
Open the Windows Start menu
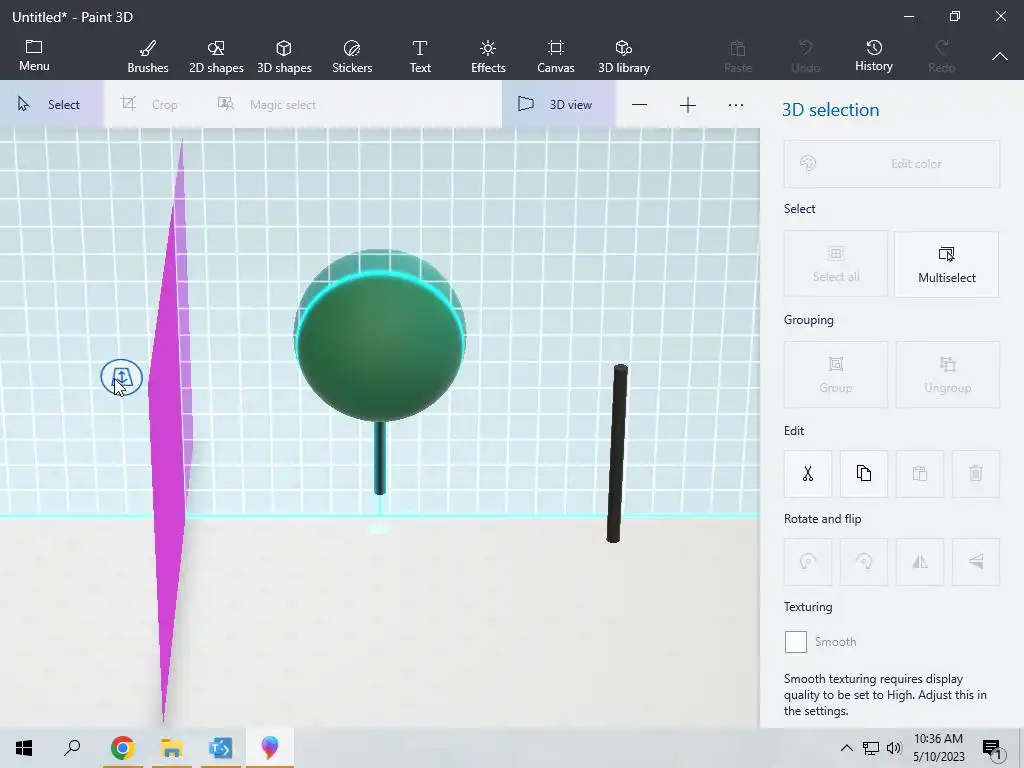point(24,748)
